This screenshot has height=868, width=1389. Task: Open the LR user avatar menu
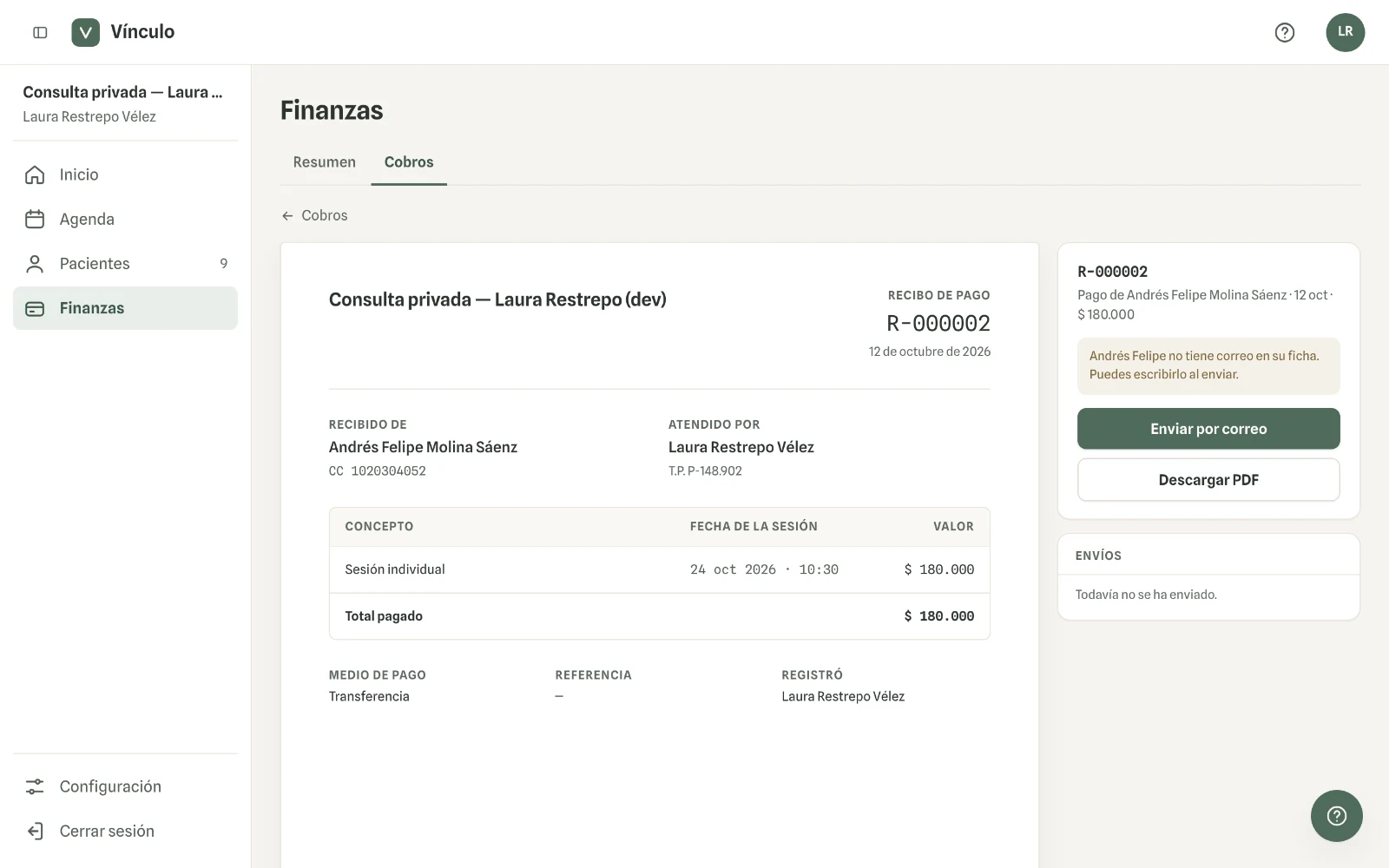pos(1345,32)
